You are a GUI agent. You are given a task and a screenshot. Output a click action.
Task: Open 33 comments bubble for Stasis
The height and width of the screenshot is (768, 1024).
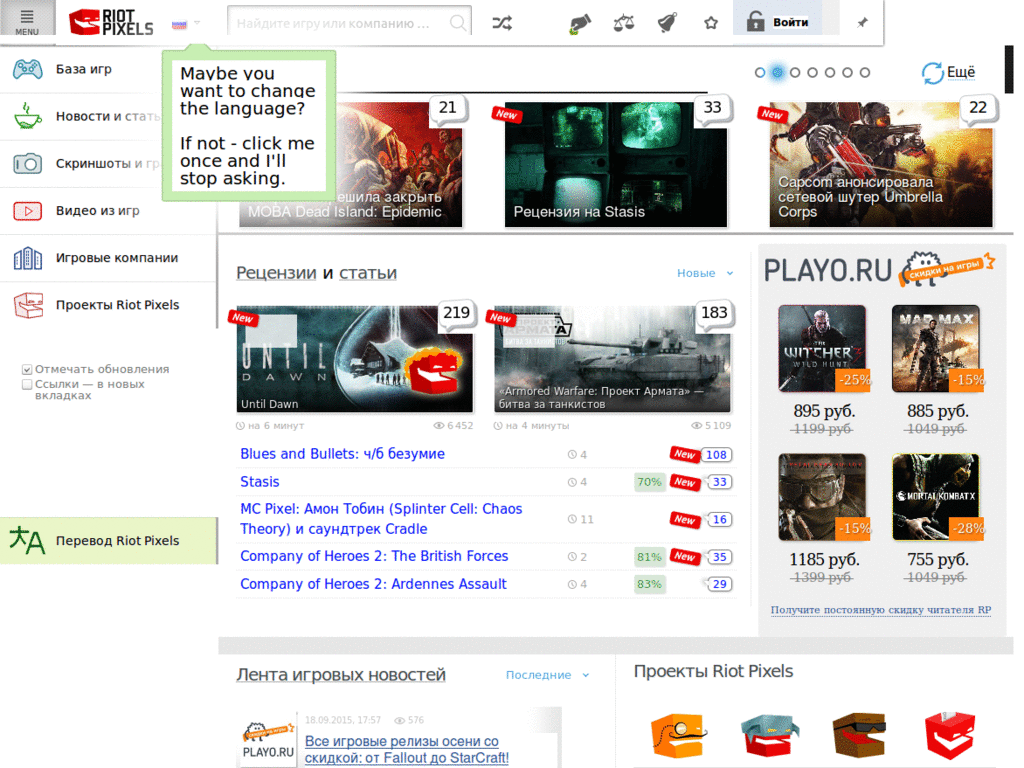coord(719,482)
